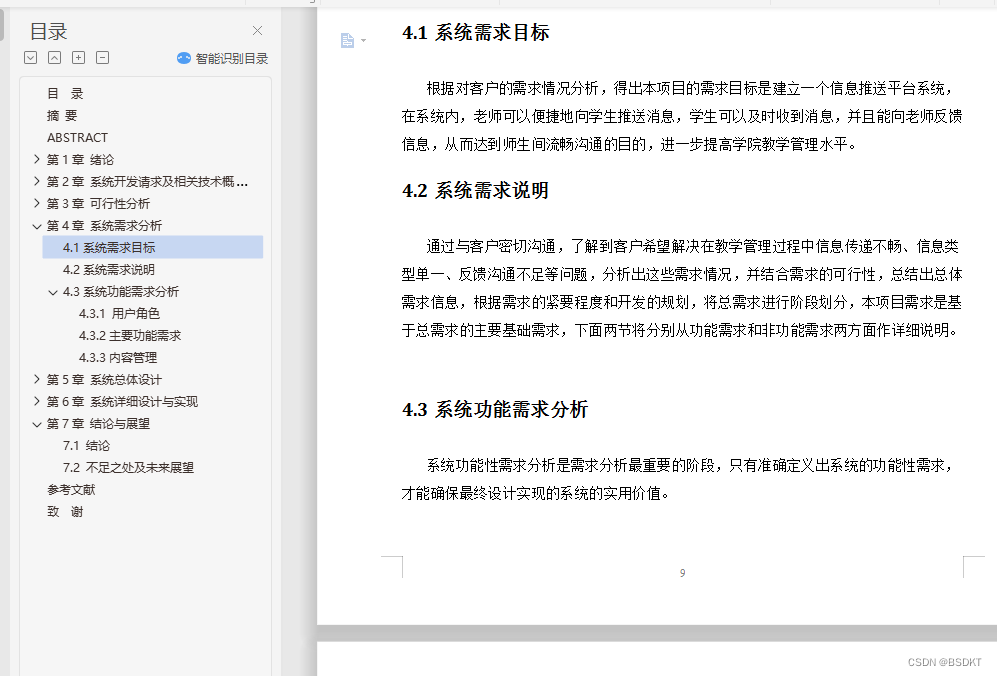The width and height of the screenshot is (997, 676).
Task: Click heading 4.3 系统功能需求分析 in document
Action: click(x=495, y=409)
